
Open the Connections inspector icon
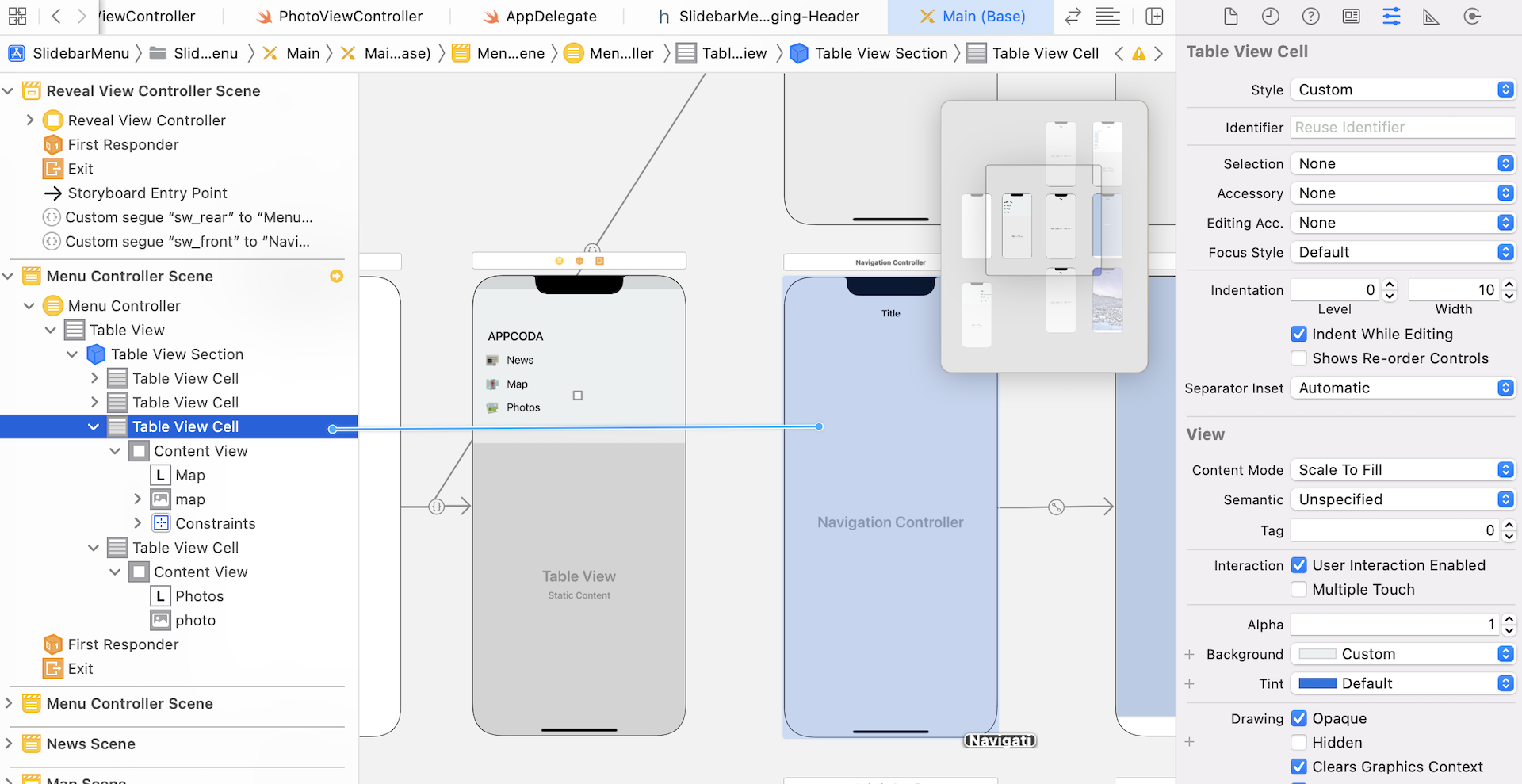point(1472,17)
